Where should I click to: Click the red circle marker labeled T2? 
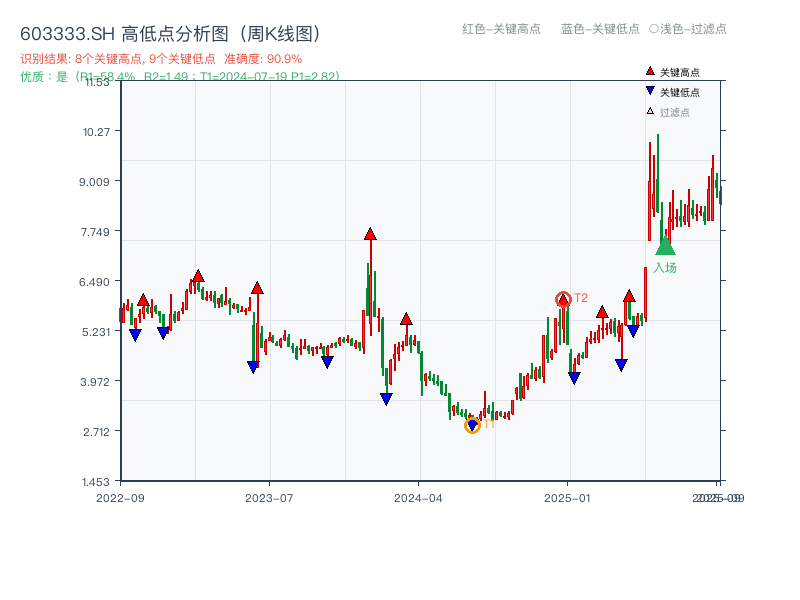point(563,297)
